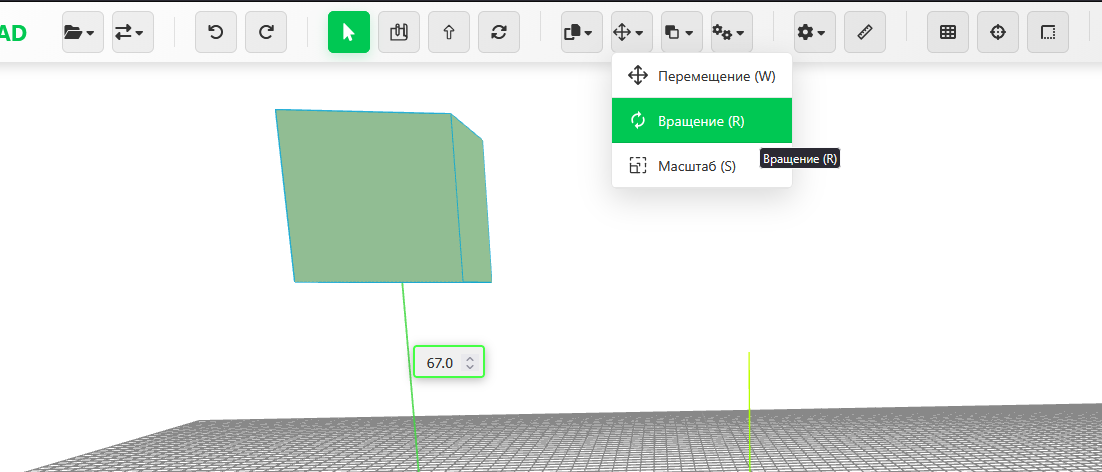Select the ruler measure tool
This screenshot has height=472, width=1102.
tap(865, 32)
